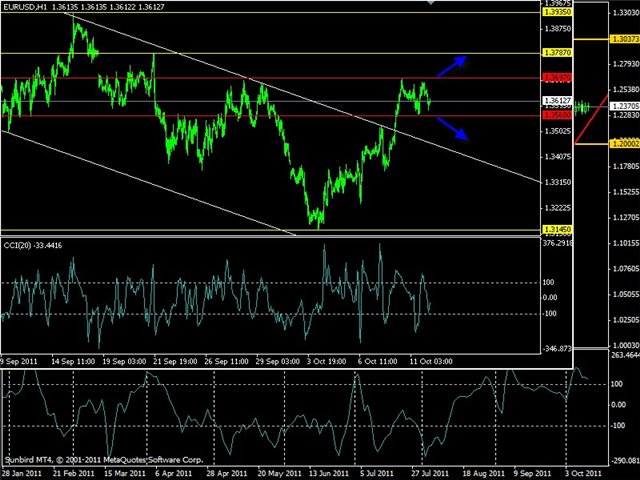Select the red diagonal trendline on right chart
The image size is (640, 480).
[x=590, y=122]
